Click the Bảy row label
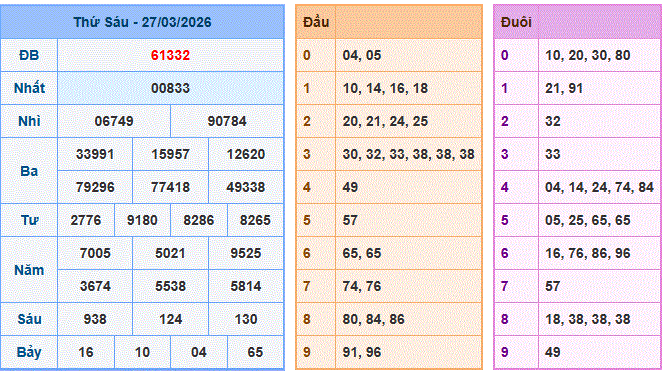 tap(29, 353)
